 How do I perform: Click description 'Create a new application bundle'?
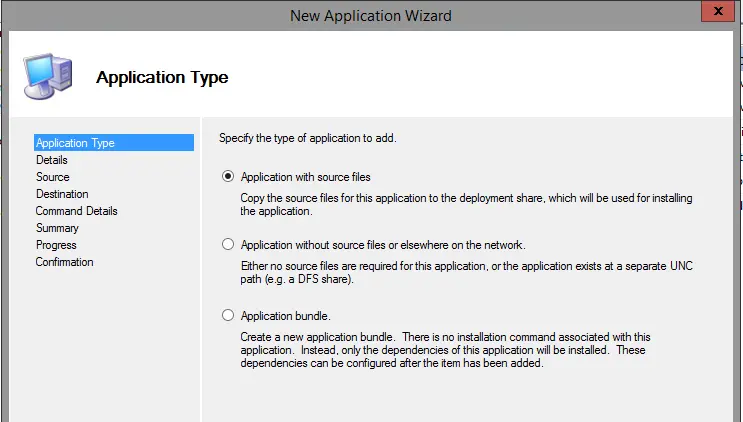pyautogui.click(x=445, y=350)
